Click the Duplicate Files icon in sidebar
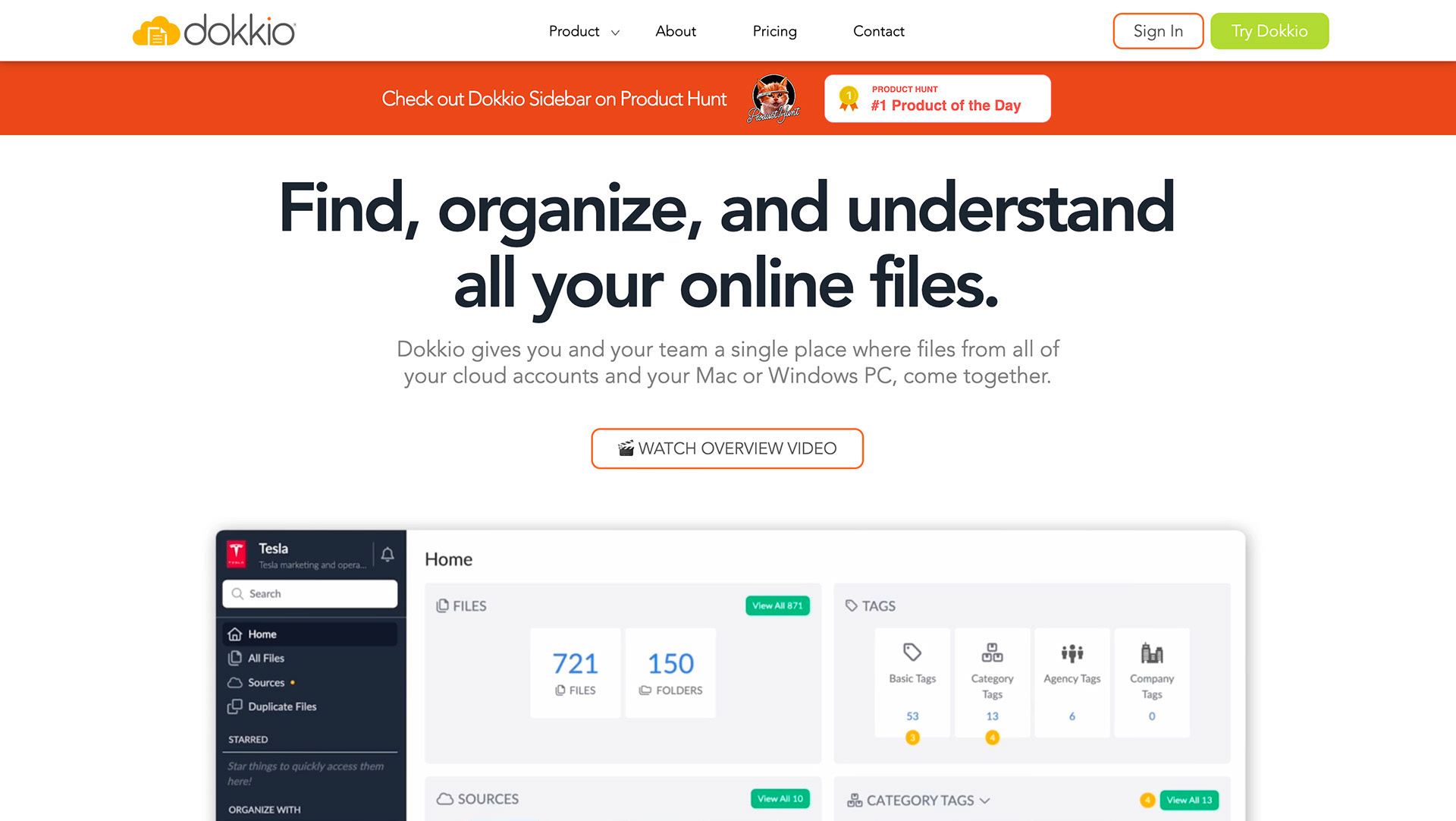Image resolution: width=1456 pixels, height=821 pixels. (x=235, y=706)
